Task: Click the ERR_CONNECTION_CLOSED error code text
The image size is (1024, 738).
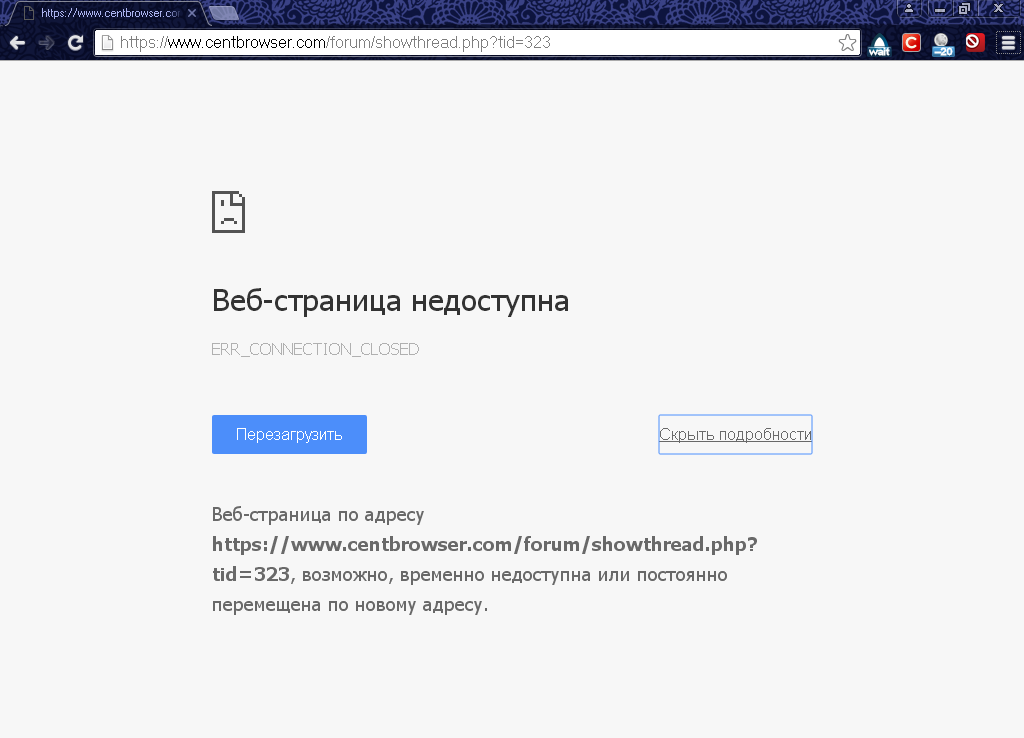Action: tap(315, 349)
